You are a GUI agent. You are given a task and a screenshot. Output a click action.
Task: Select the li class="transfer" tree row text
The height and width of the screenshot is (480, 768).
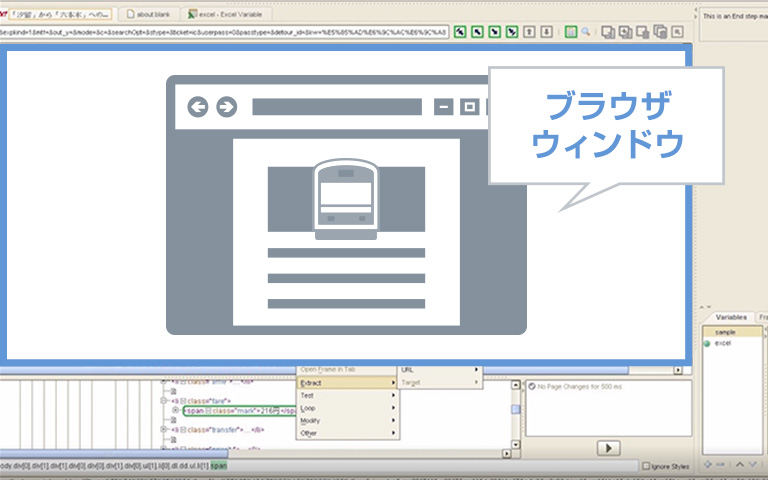(x=217, y=430)
